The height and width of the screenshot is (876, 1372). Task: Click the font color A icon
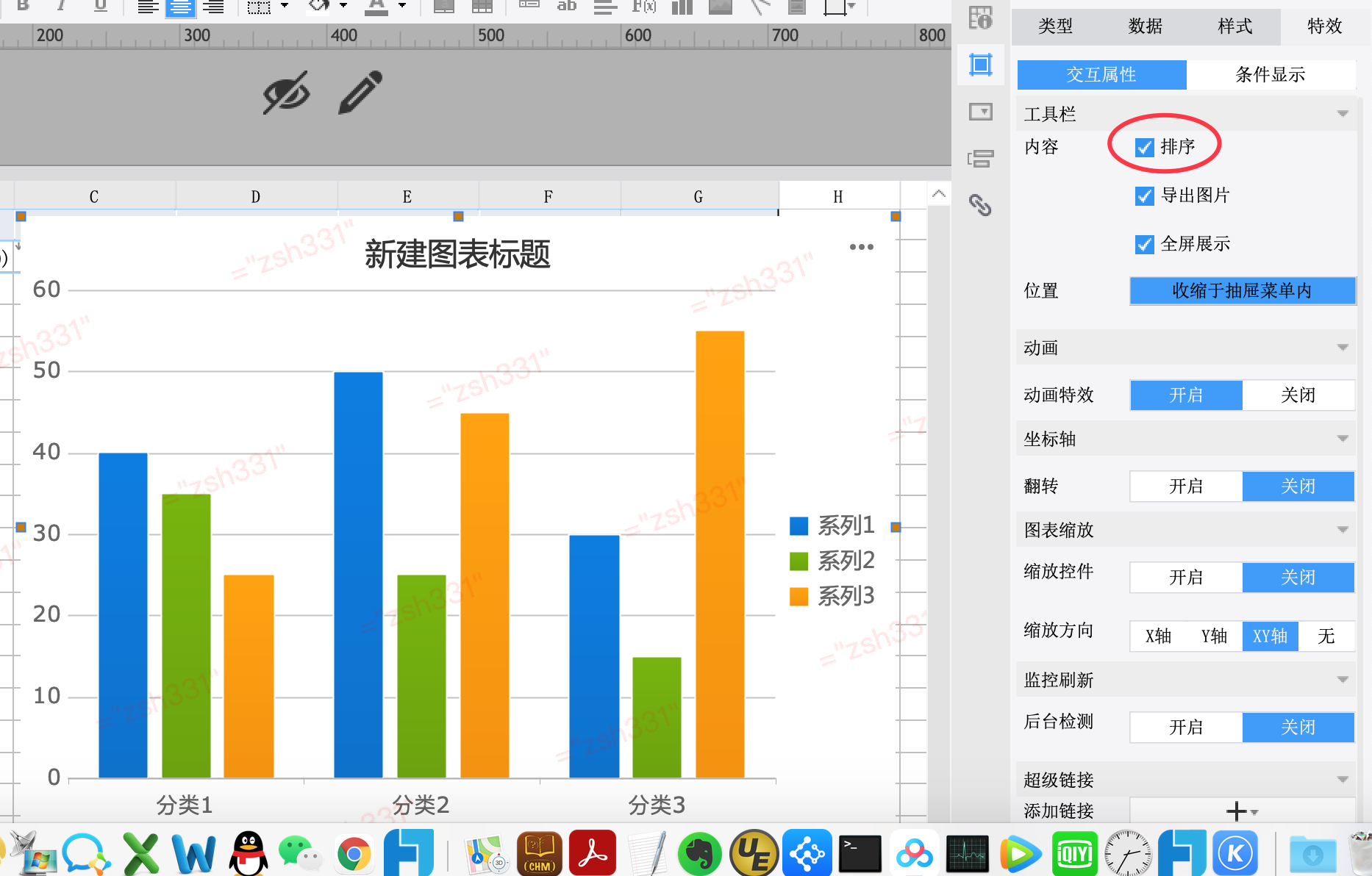coord(376,7)
